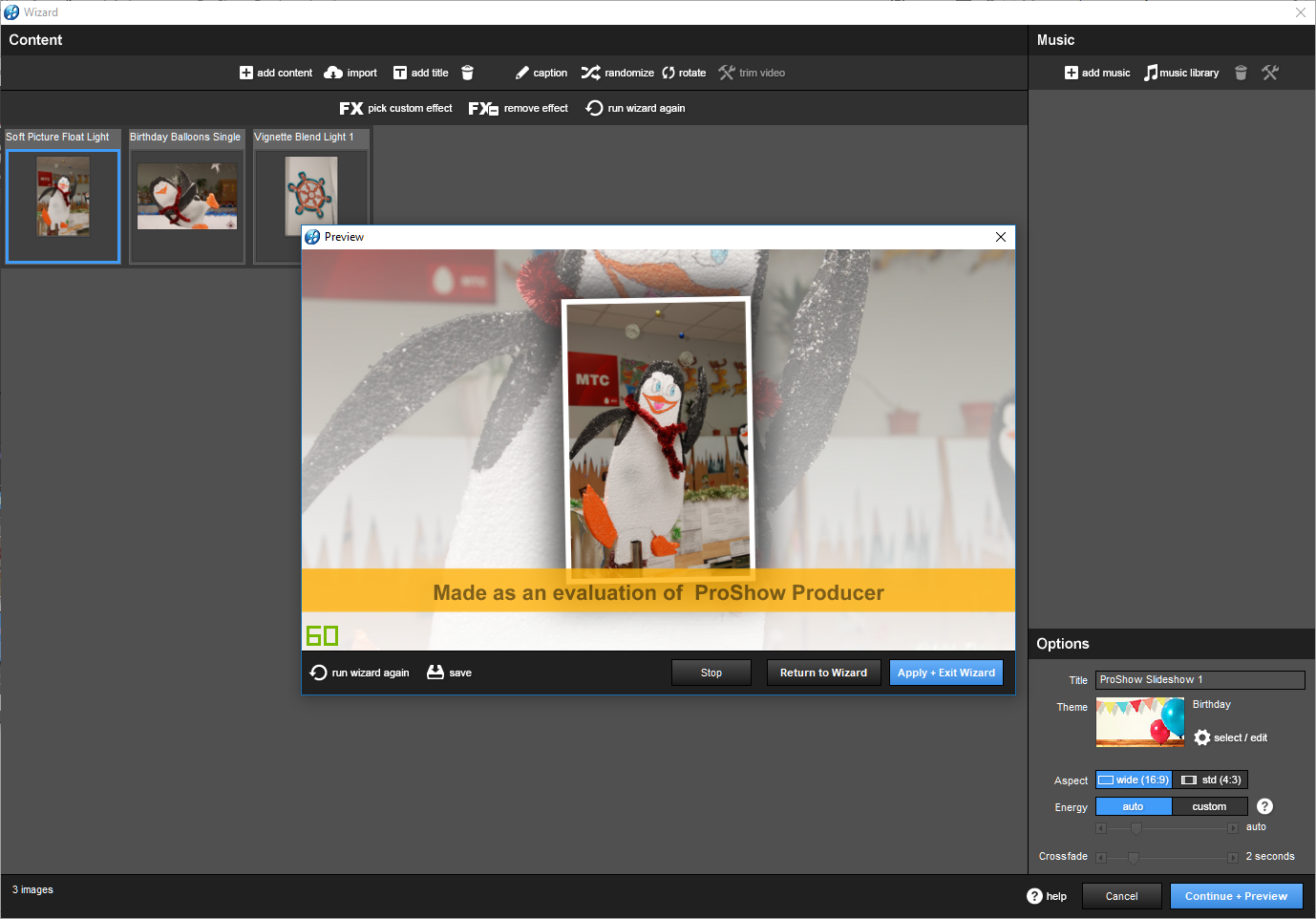1316x919 pixels.
Task: Click run wizard again in Preview window
Action: coord(359,673)
